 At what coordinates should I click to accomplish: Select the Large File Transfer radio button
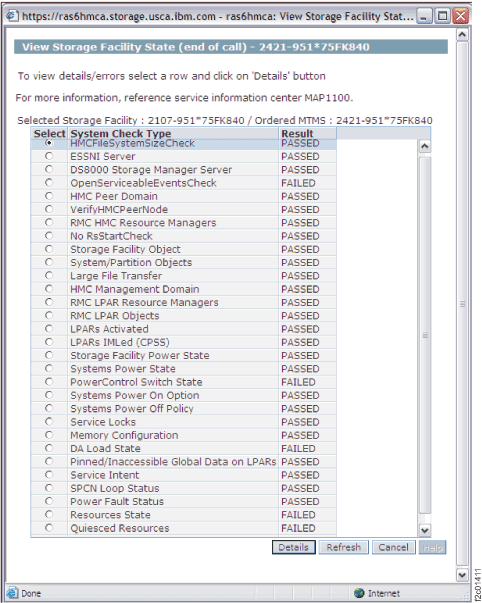(x=49, y=275)
